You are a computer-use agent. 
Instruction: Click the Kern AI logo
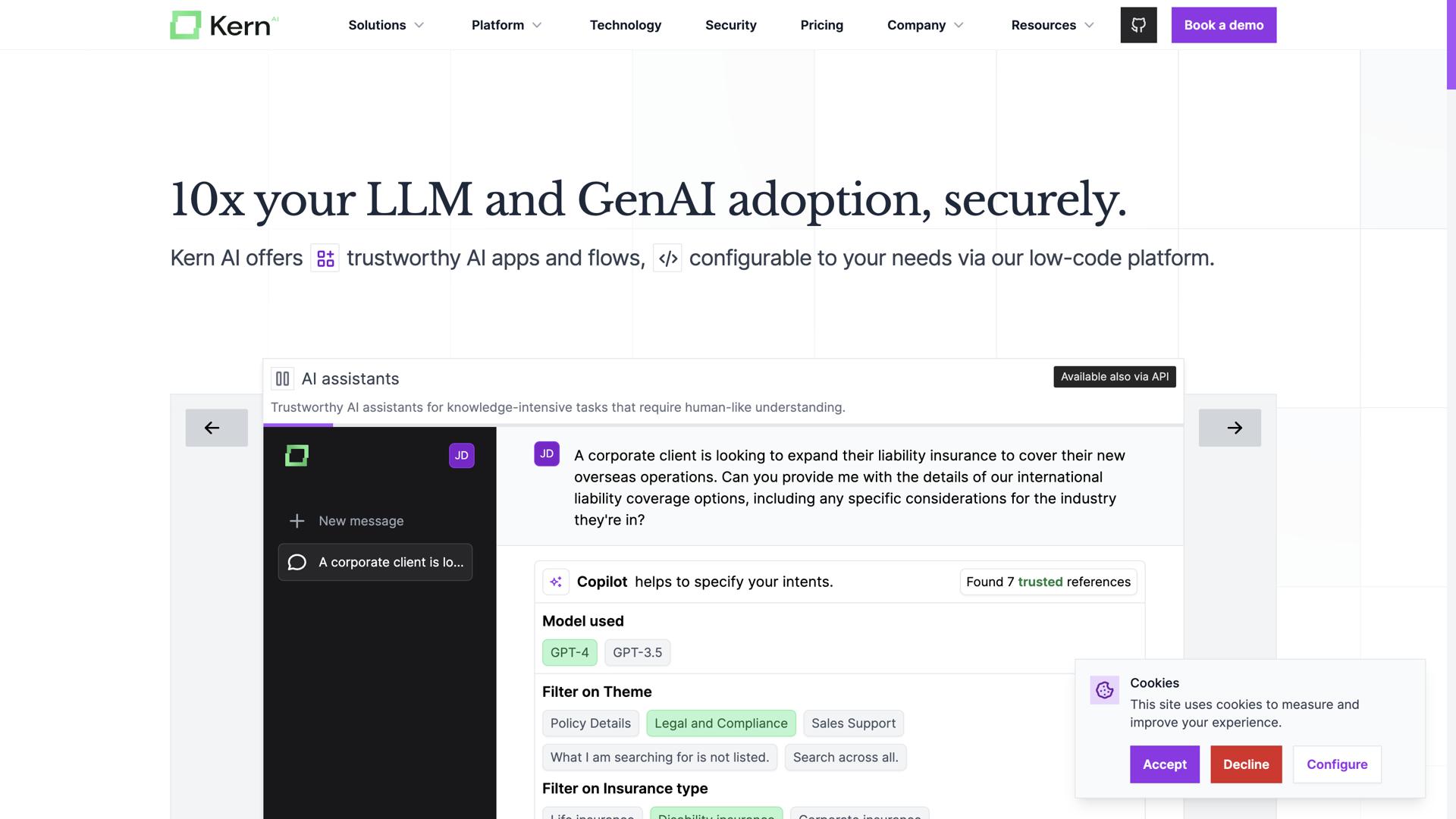(x=224, y=25)
